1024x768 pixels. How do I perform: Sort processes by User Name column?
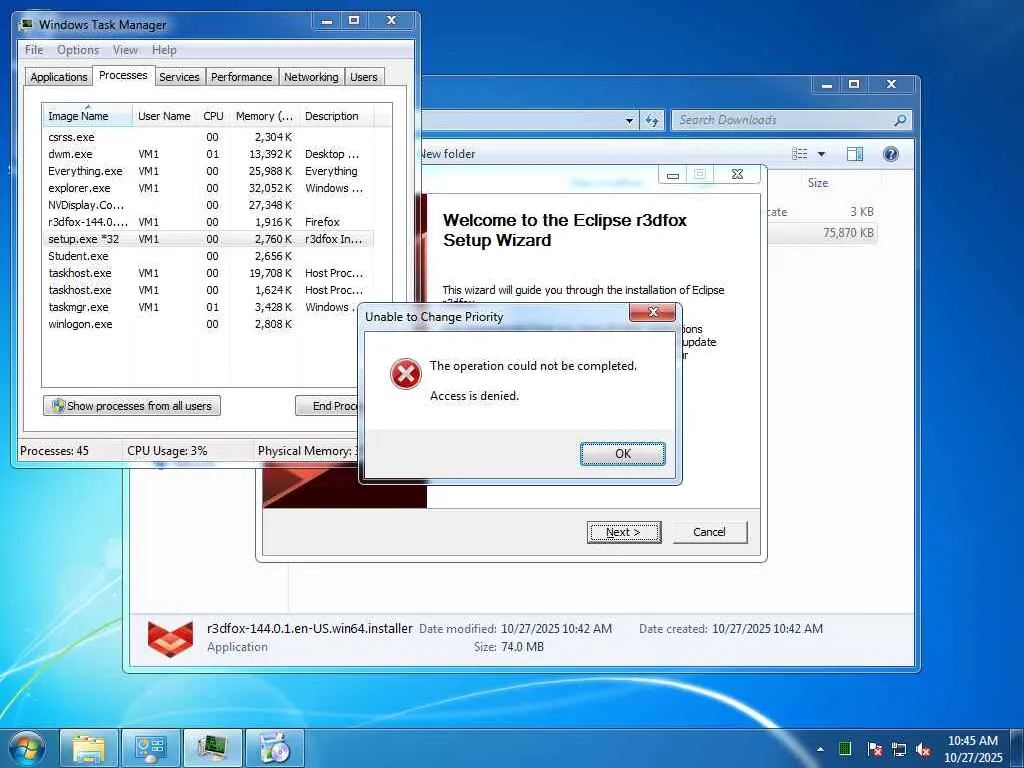(x=164, y=116)
